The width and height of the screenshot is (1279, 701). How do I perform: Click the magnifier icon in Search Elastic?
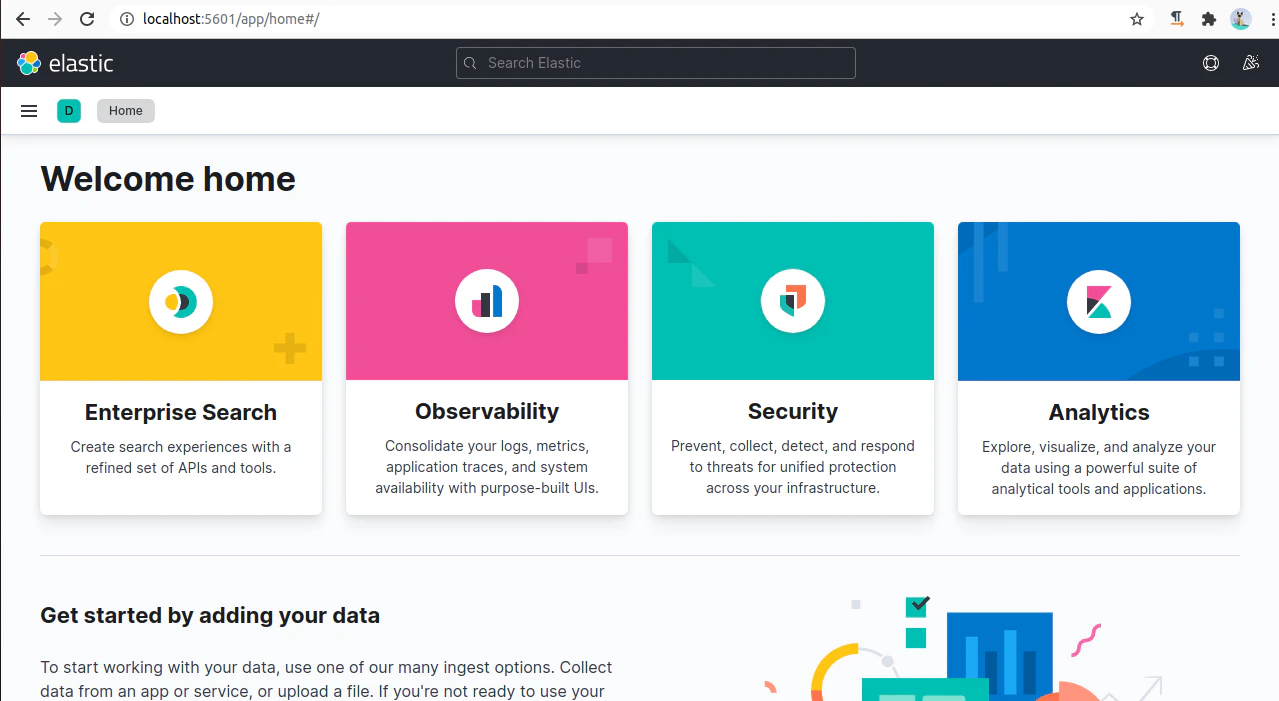point(472,63)
